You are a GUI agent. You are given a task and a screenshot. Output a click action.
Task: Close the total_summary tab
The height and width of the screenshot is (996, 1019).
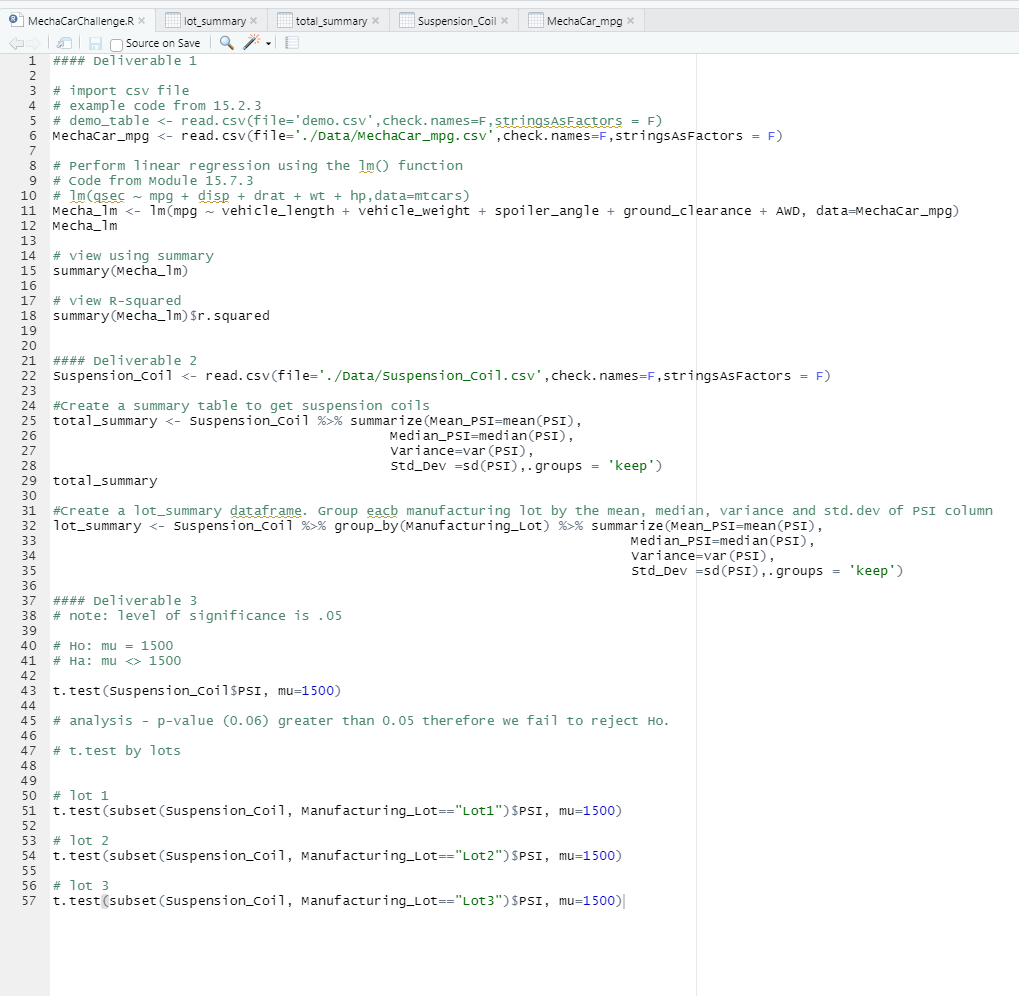coord(374,19)
